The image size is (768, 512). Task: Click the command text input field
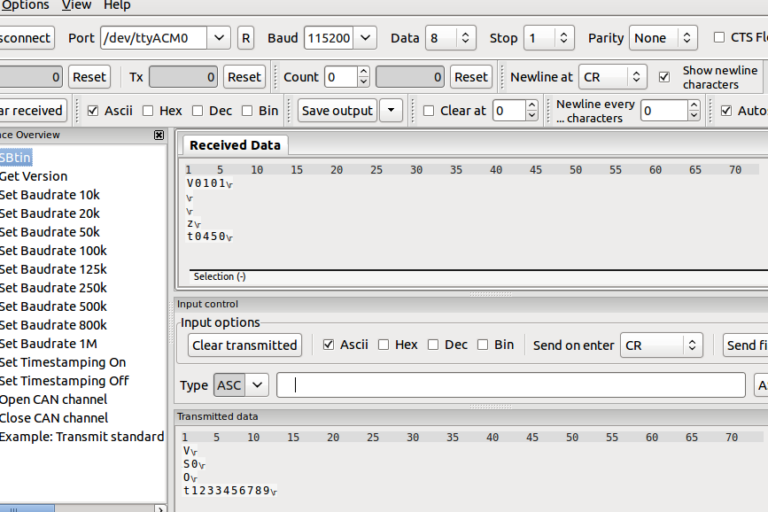pos(510,385)
